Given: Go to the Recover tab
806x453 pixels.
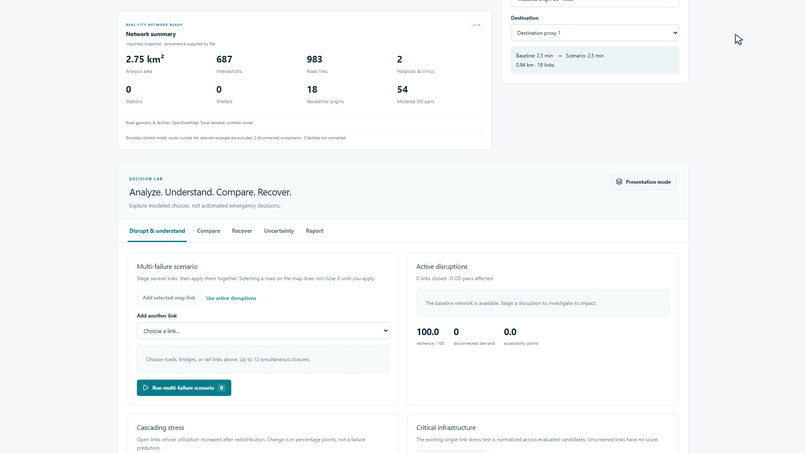Looking at the screenshot, I should tap(242, 231).
